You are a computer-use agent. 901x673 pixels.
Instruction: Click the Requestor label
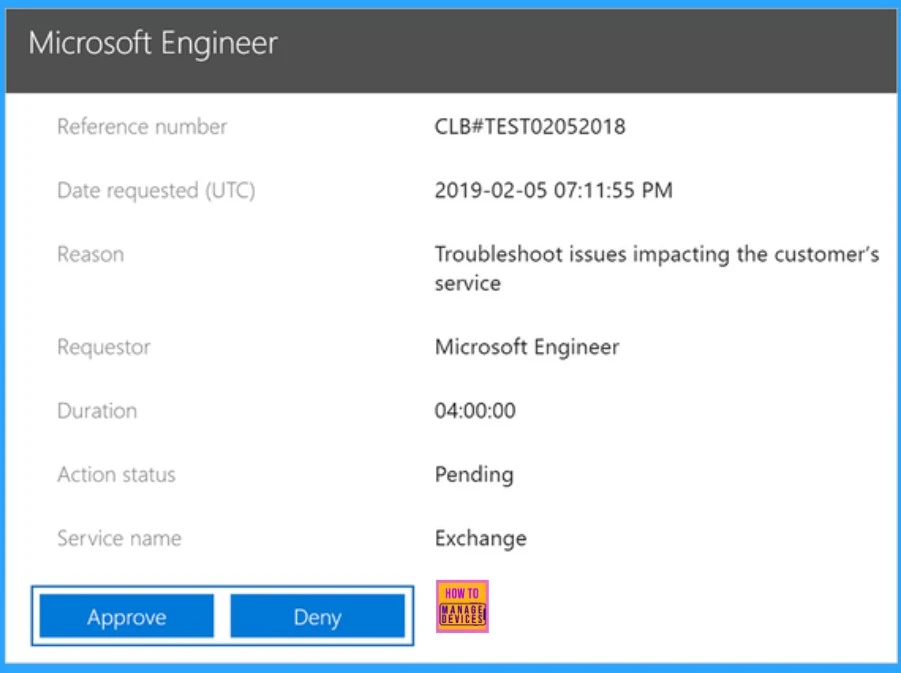tap(103, 347)
